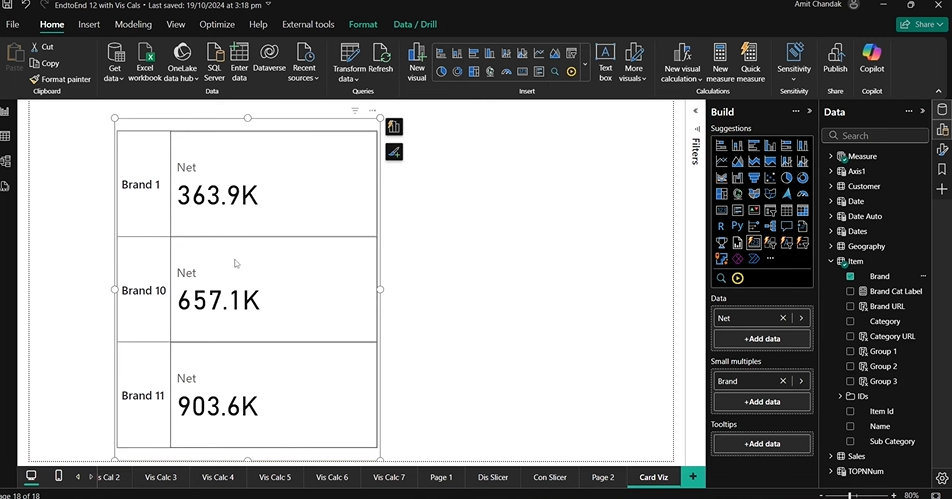Open Recent sources list
Screen dimensions: 952x499
(304, 63)
